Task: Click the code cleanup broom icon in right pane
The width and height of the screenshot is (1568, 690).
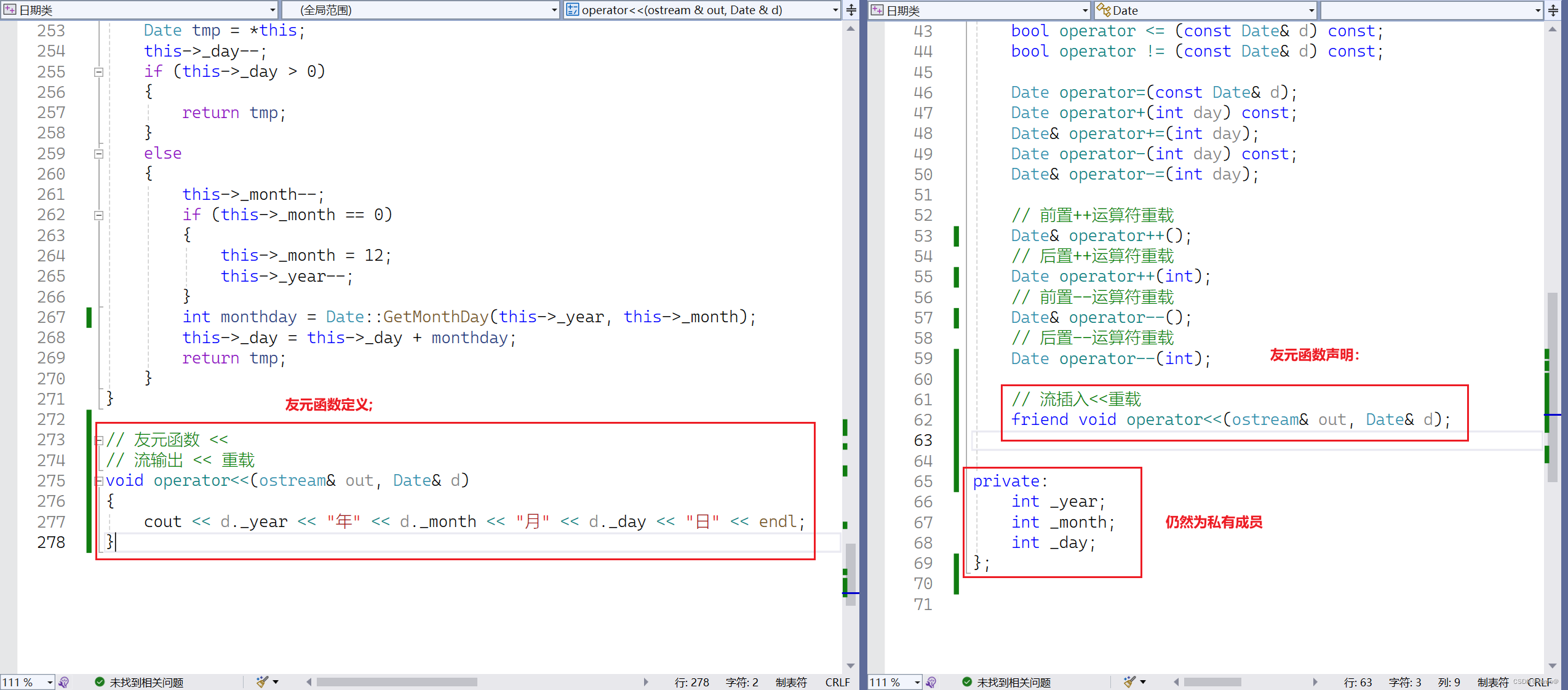Action: (x=1129, y=681)
